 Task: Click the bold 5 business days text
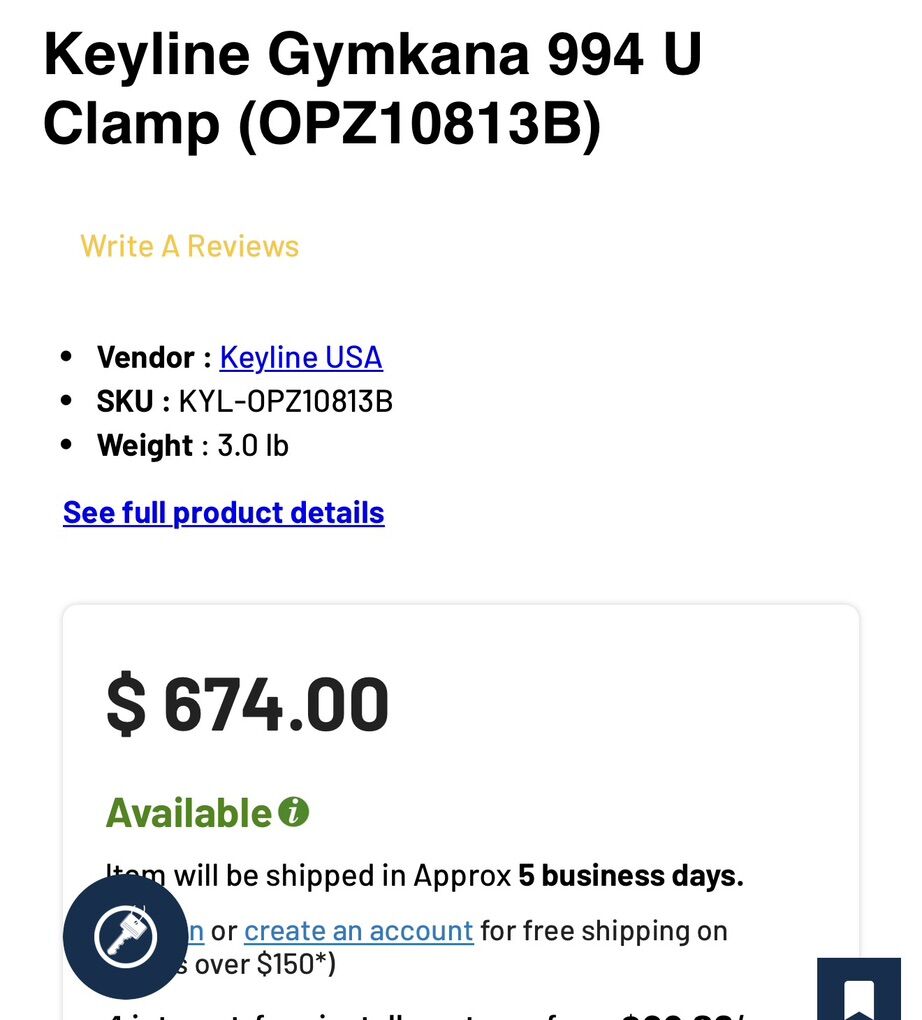point(631,876)
